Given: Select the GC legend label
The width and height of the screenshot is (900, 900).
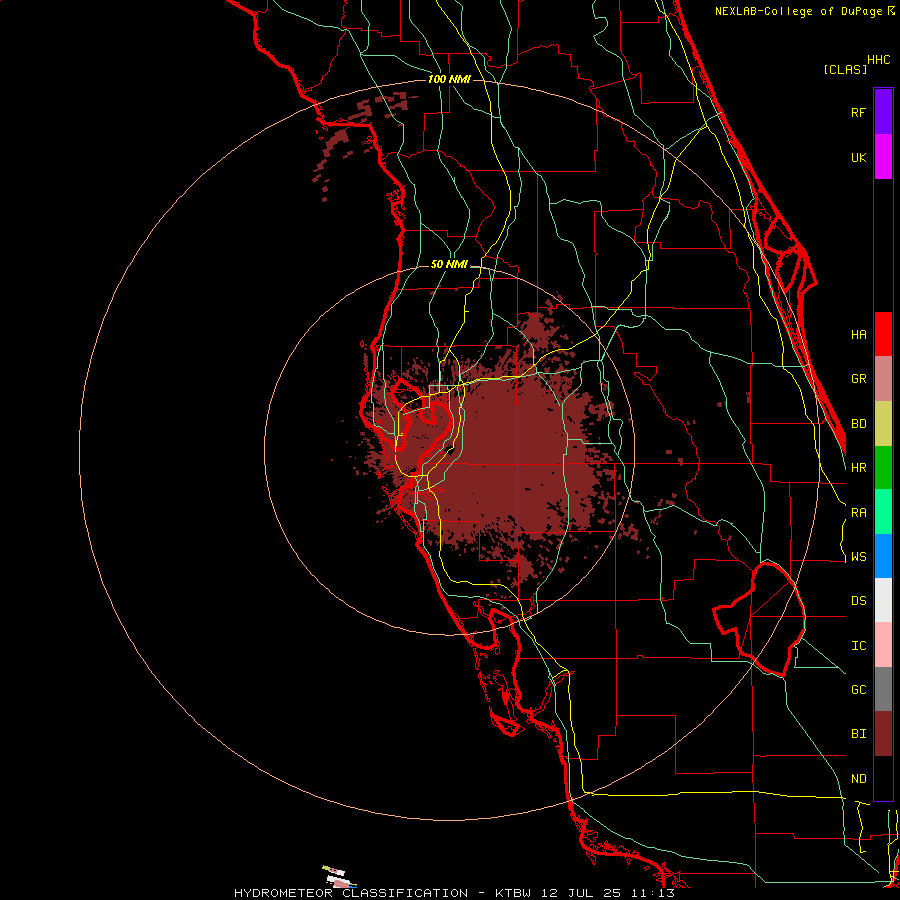Looking at the screenshot, I should (858, 690).
